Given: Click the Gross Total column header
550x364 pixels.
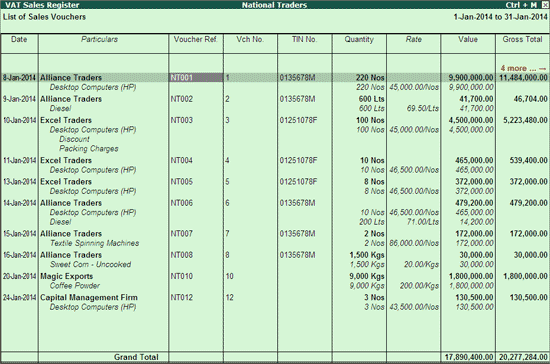Looking at the screenshot, I should click(x=522, y=39).
